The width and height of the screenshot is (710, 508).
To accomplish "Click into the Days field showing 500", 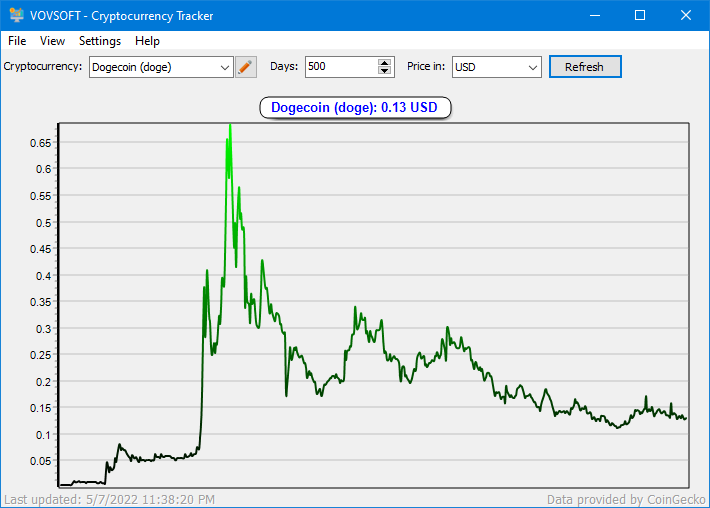I will [x=341, y=67].
